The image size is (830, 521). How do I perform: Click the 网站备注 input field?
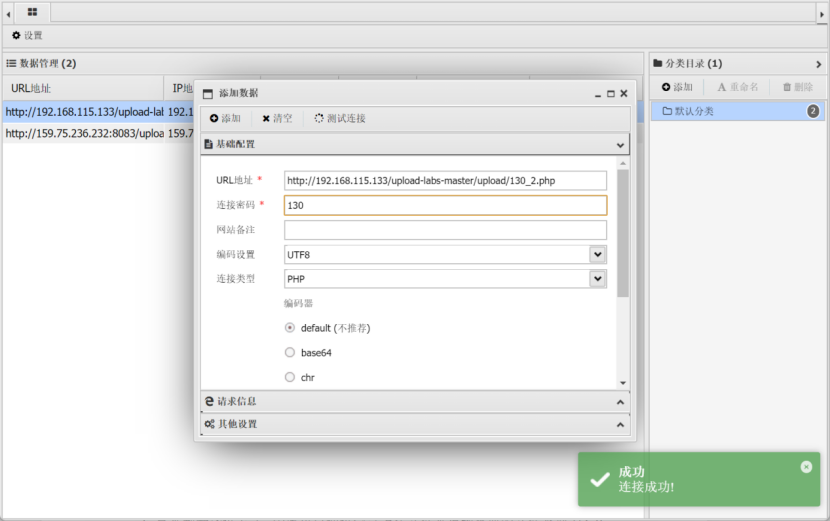tap(445, 230)
